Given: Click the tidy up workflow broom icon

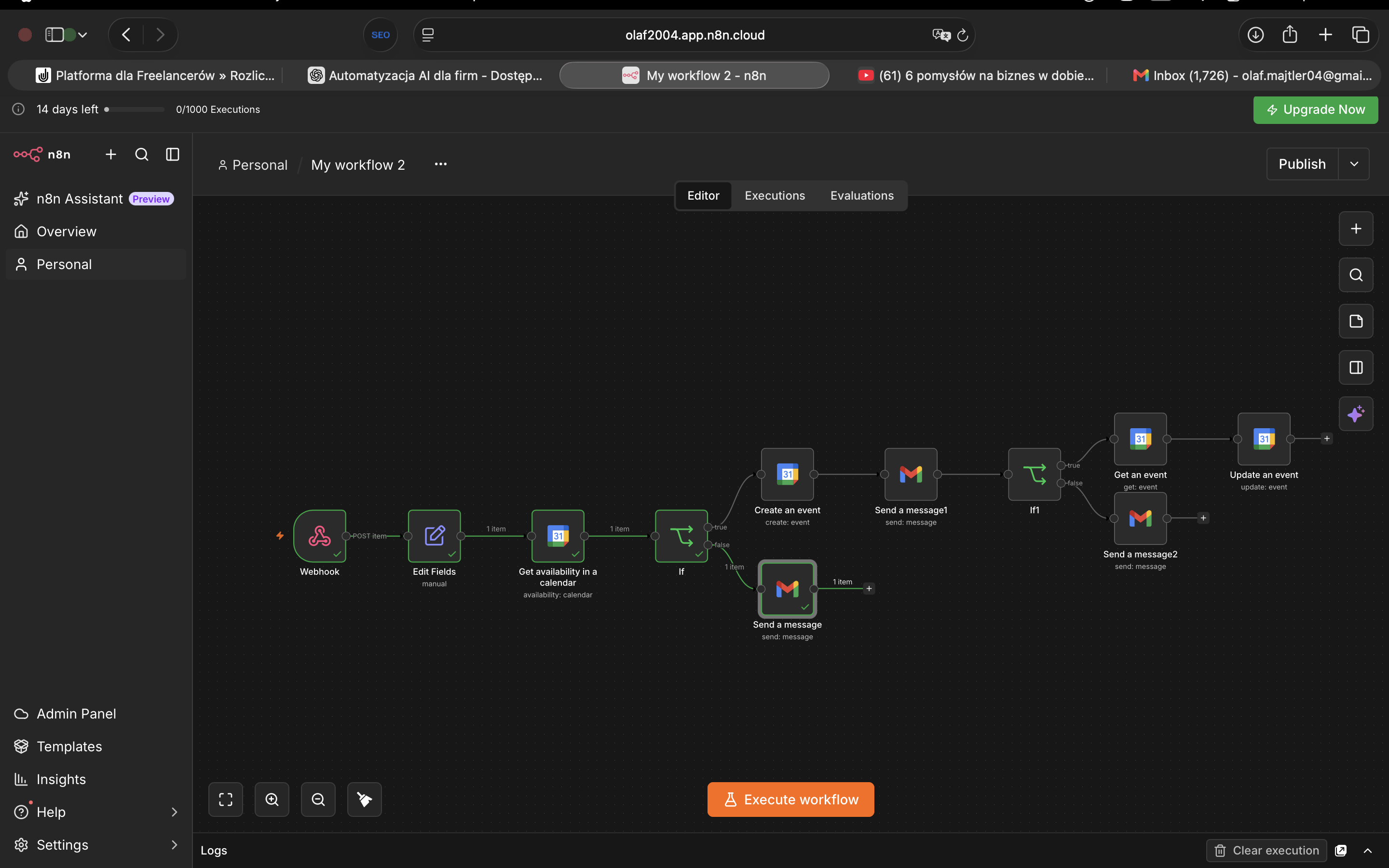Looking at the screenshot, I should tap(365, 799).
